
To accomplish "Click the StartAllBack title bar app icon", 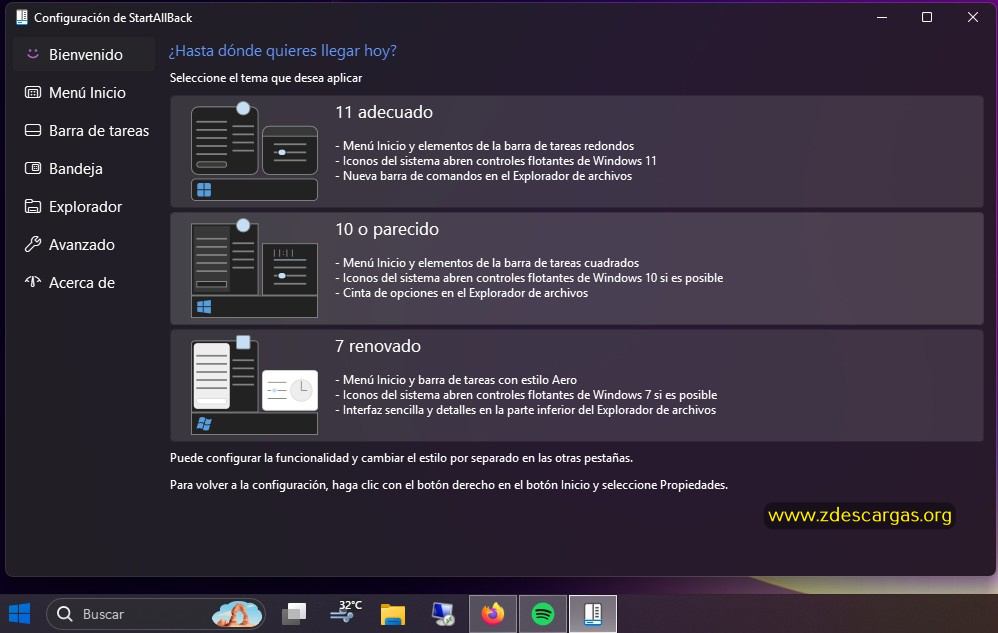I will pyautogui.click(x=22, y=17).
